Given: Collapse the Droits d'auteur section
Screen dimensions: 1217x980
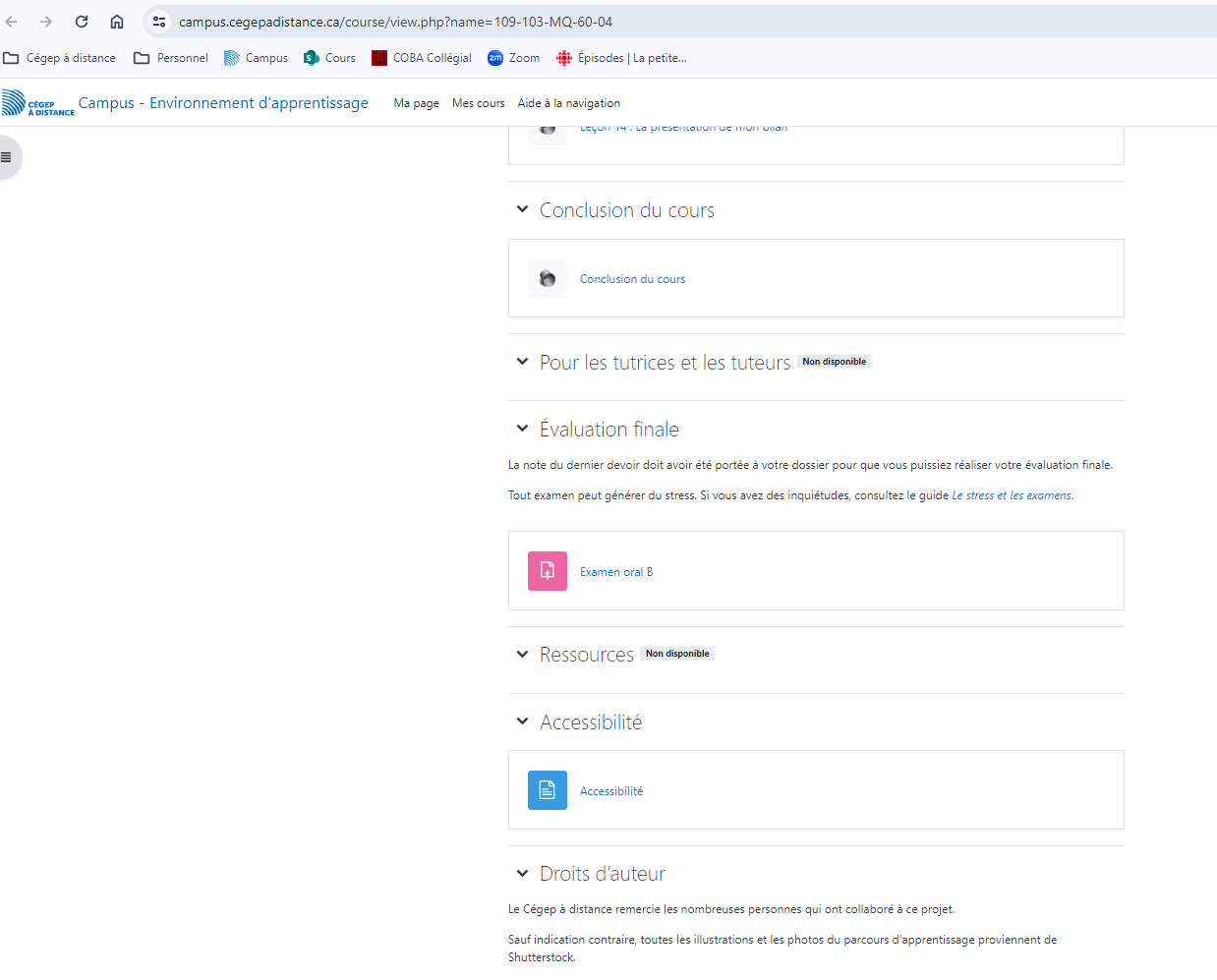Looking at the screenshot, I should [522, 873].
